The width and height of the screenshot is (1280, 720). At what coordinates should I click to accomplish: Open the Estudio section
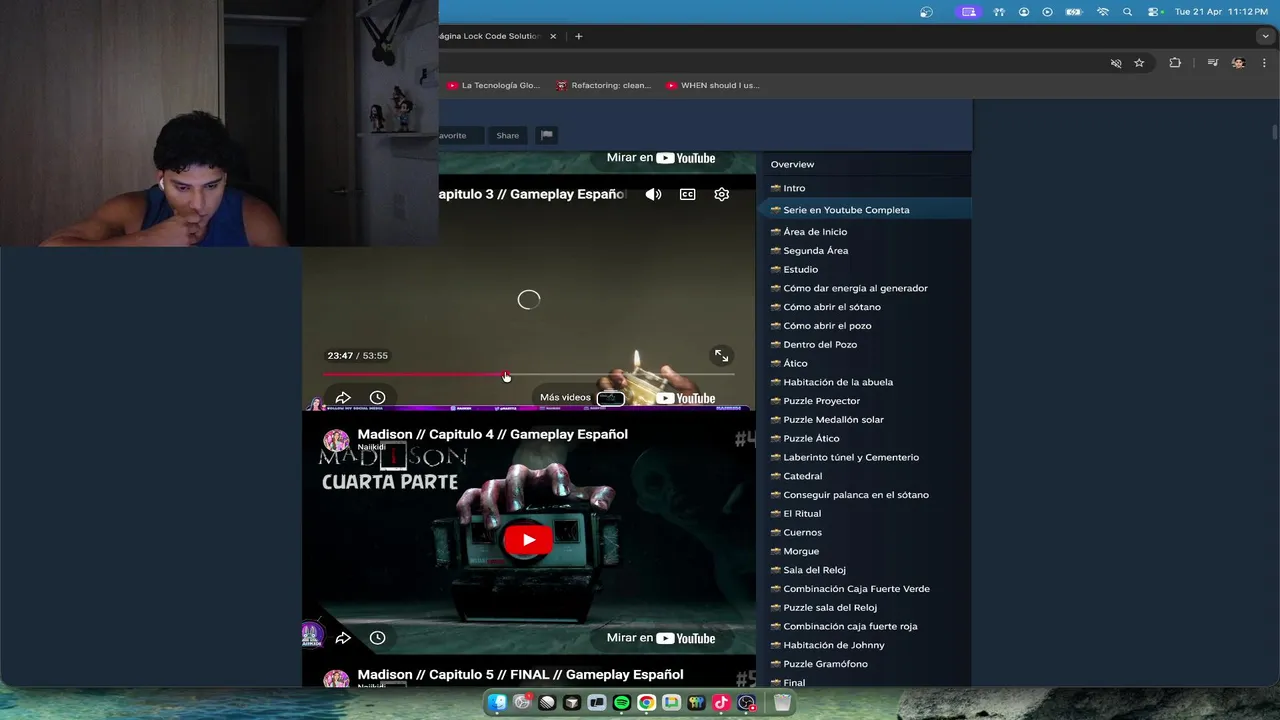[x=800, y=270]
